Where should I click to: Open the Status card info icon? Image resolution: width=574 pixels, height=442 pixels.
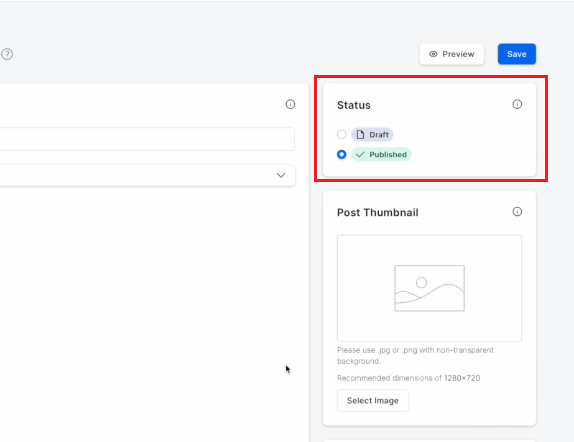(x=517, y=104)
